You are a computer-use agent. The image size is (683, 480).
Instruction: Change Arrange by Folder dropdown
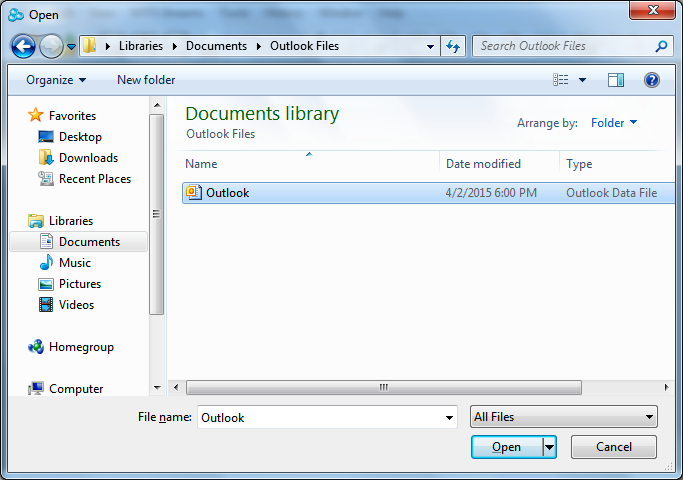tap(614, 123)
